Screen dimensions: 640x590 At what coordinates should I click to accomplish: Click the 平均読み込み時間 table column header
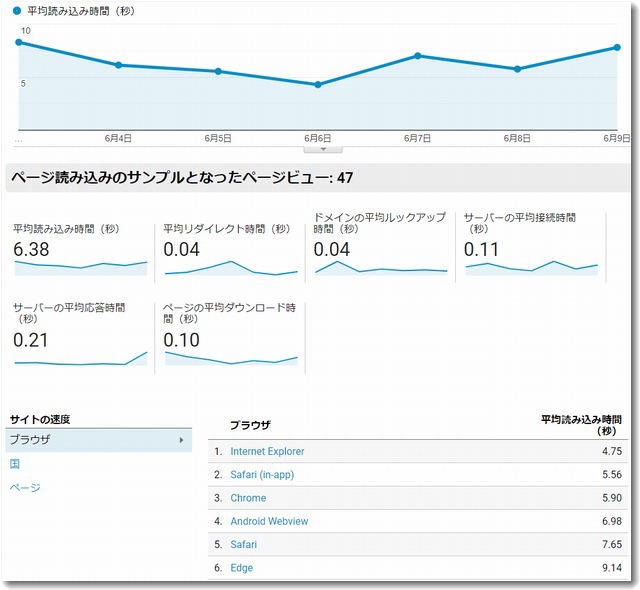click(581, 425)
